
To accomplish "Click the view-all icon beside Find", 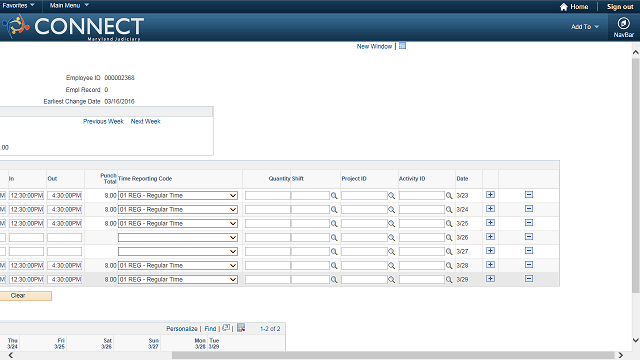I will click(226, 328).
